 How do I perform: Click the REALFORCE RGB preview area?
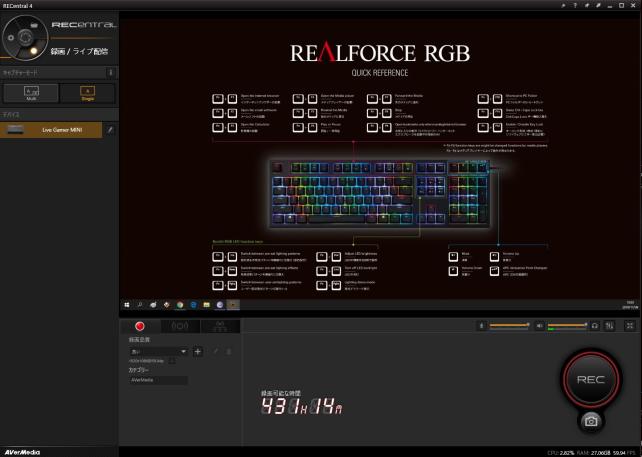(x=380, y=164)
